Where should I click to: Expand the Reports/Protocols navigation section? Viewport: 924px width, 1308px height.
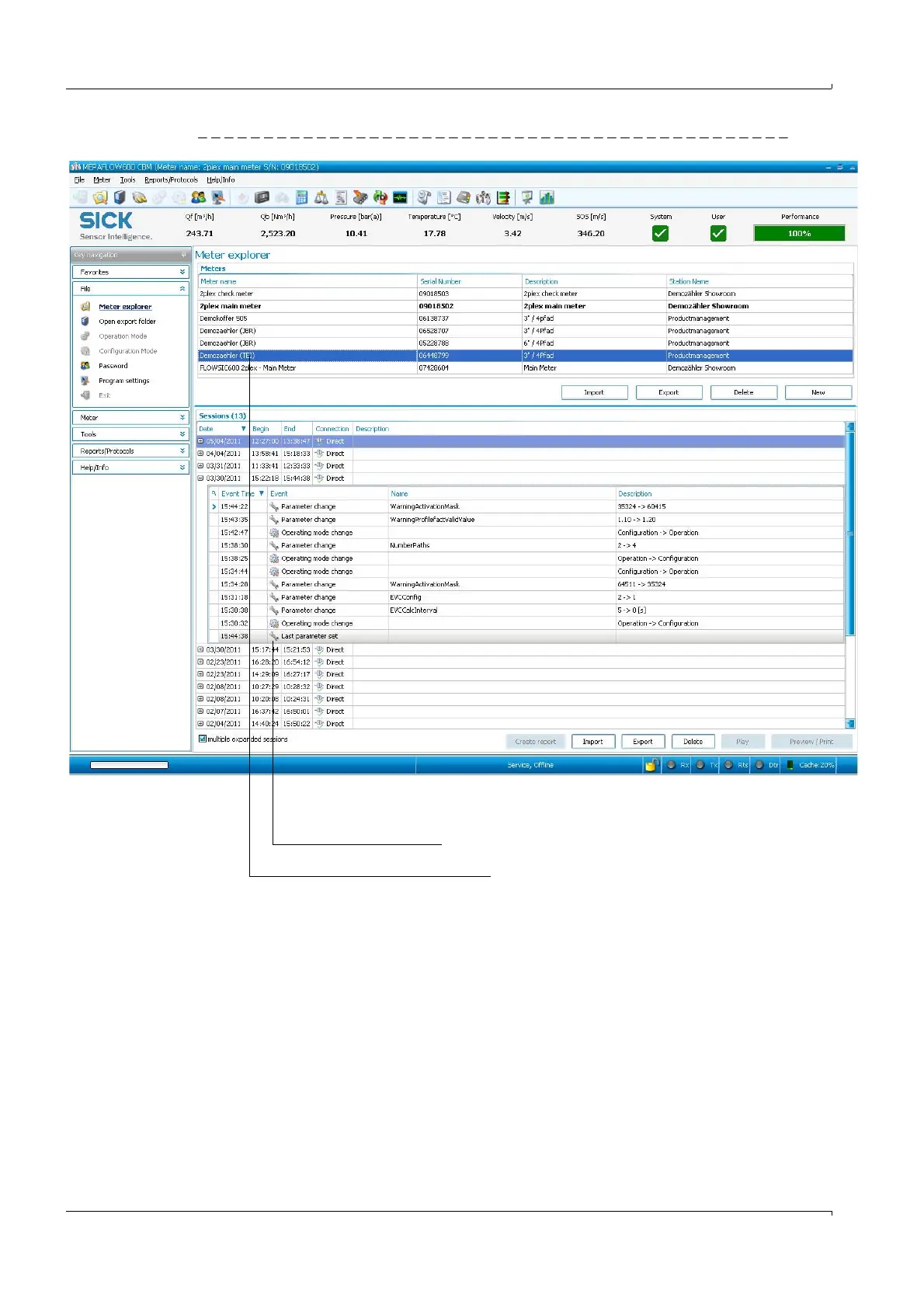tap(130, 451)
